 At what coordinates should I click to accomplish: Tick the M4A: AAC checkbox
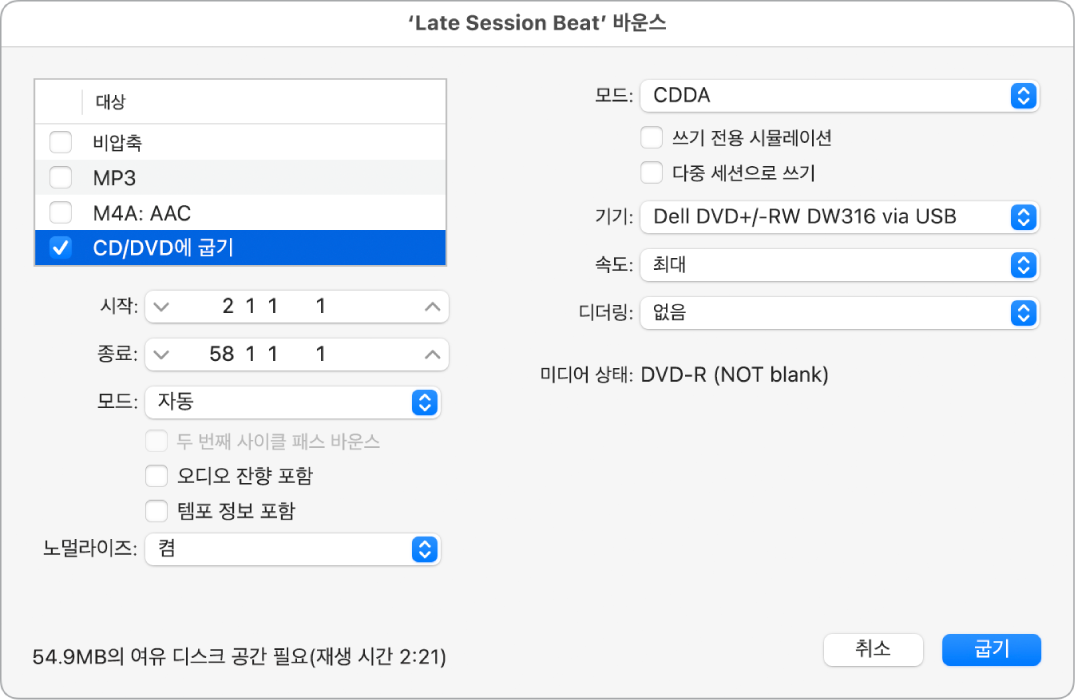tap(61, 213)
